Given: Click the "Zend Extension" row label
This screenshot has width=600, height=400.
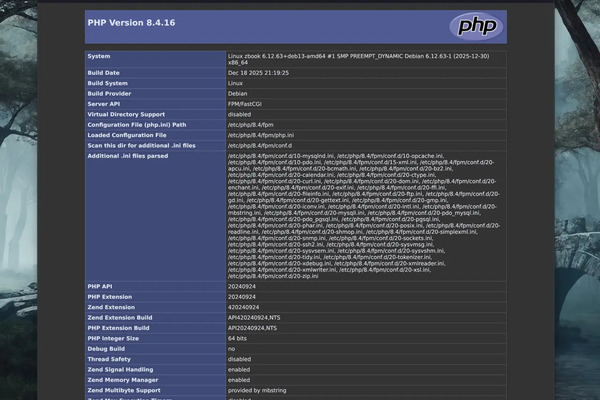Looking at the screenshot, I should [x=111, y=307].
